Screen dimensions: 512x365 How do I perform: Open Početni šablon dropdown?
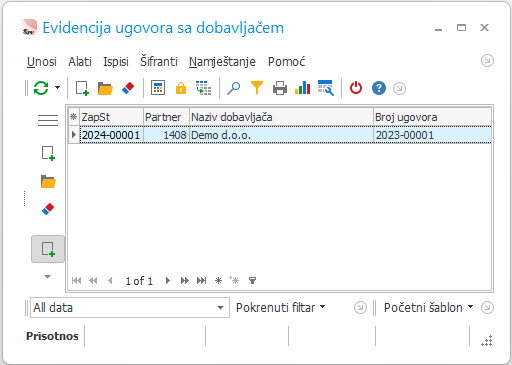click(x=428, y=307)
